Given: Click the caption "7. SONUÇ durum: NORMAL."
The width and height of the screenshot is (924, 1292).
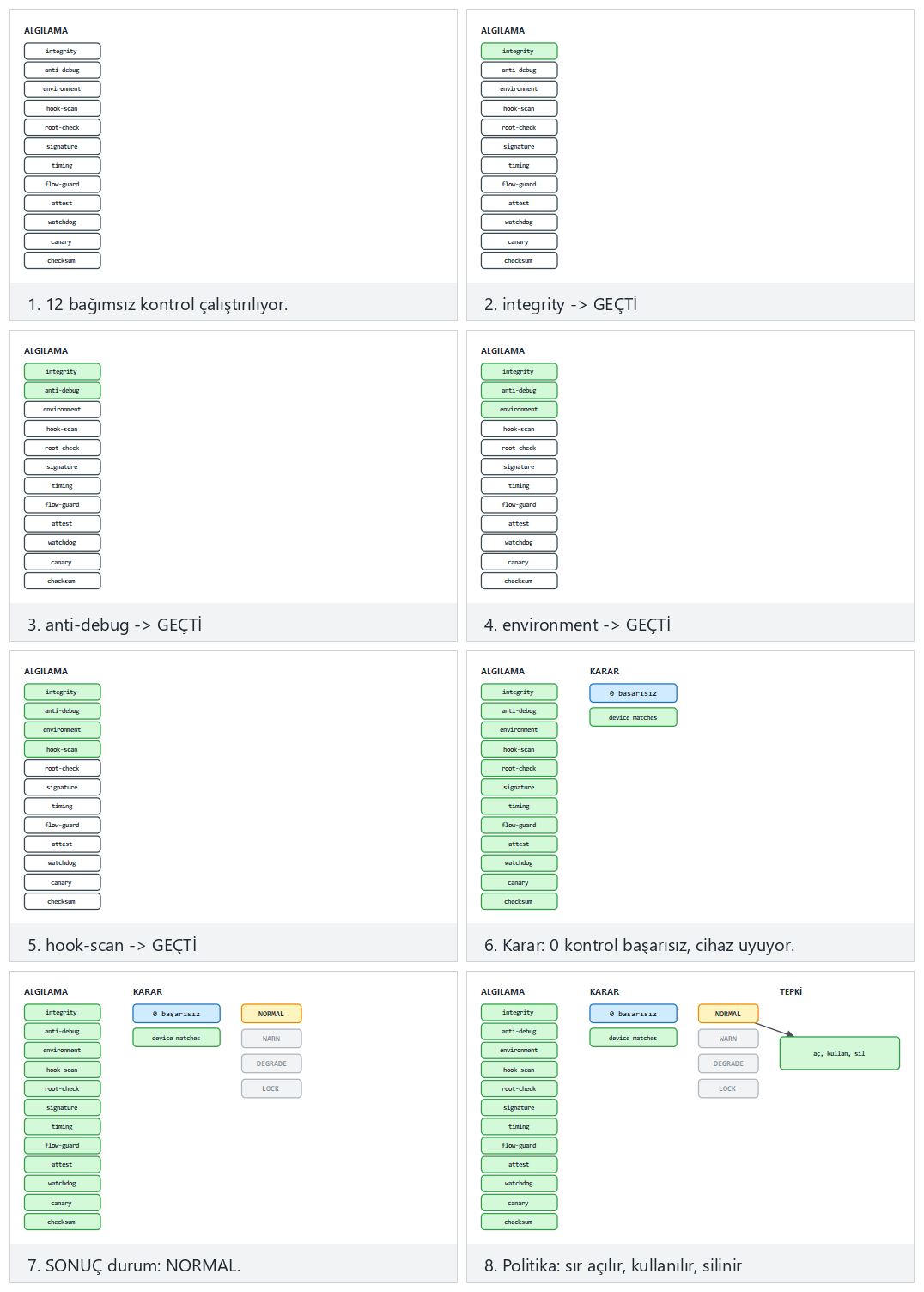Looking at the screenshot, I should point(134,1265).
